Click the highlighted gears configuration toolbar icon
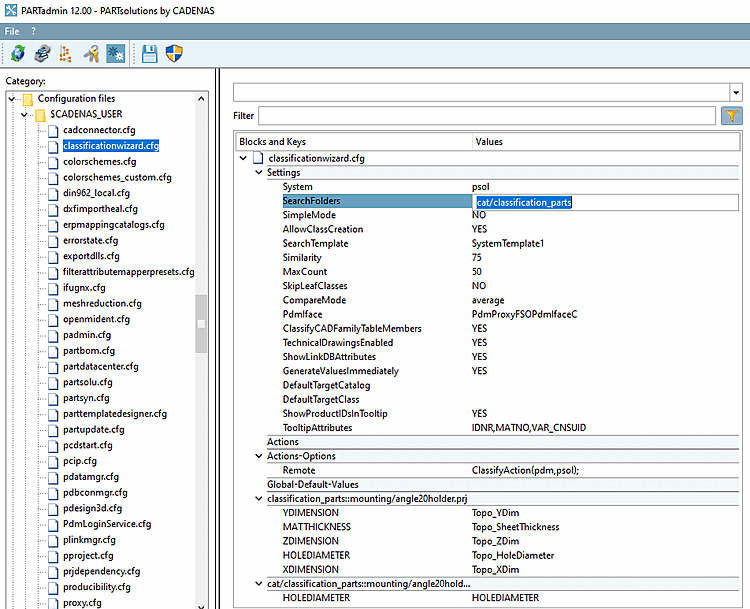The image size is (750, 609). (116, 54)
